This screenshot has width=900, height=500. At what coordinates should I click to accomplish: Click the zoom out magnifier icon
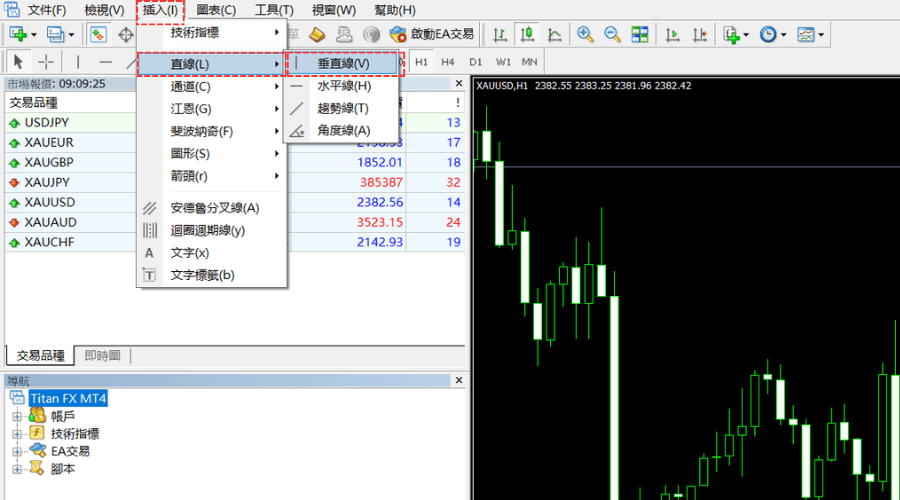coord(612,35)
